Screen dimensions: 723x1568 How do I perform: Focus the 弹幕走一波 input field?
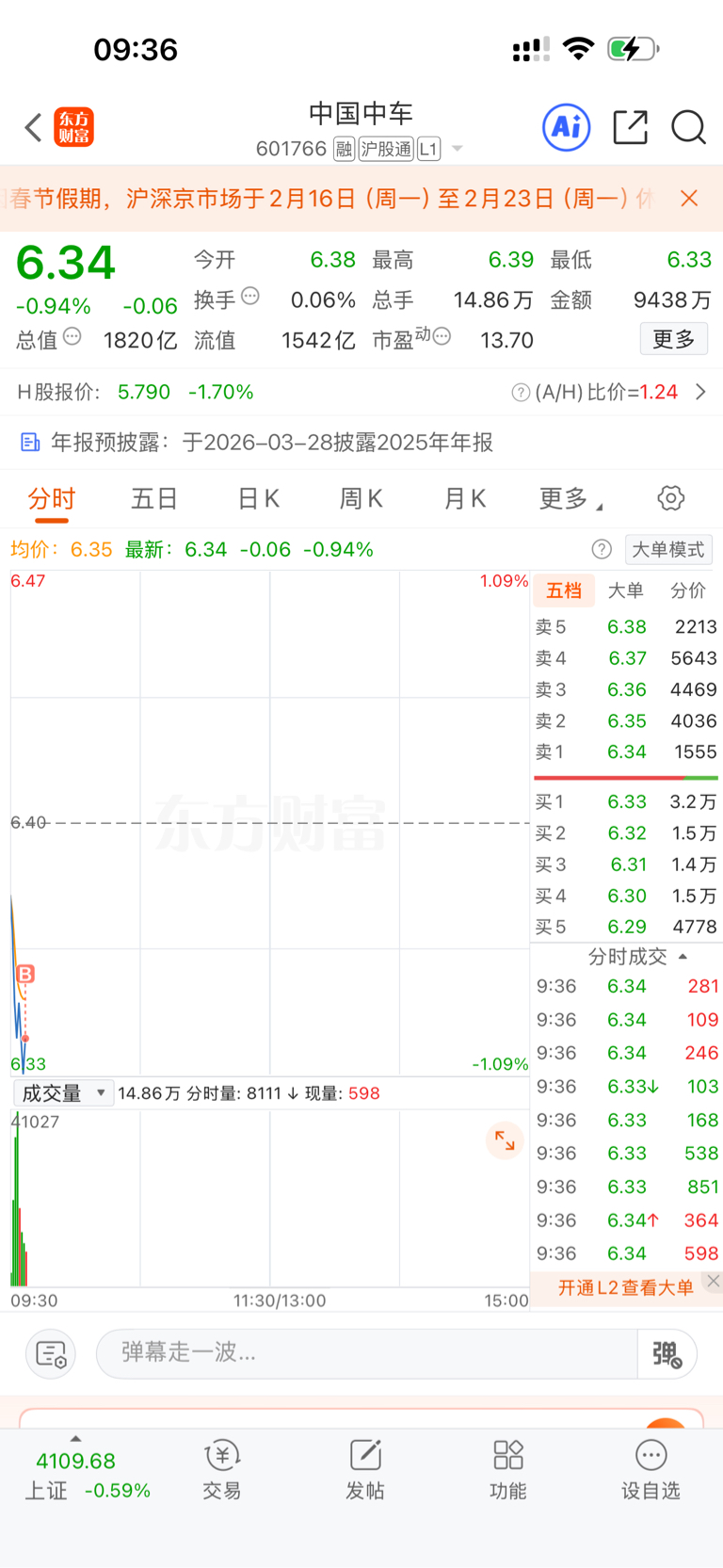click(367, 1353)
